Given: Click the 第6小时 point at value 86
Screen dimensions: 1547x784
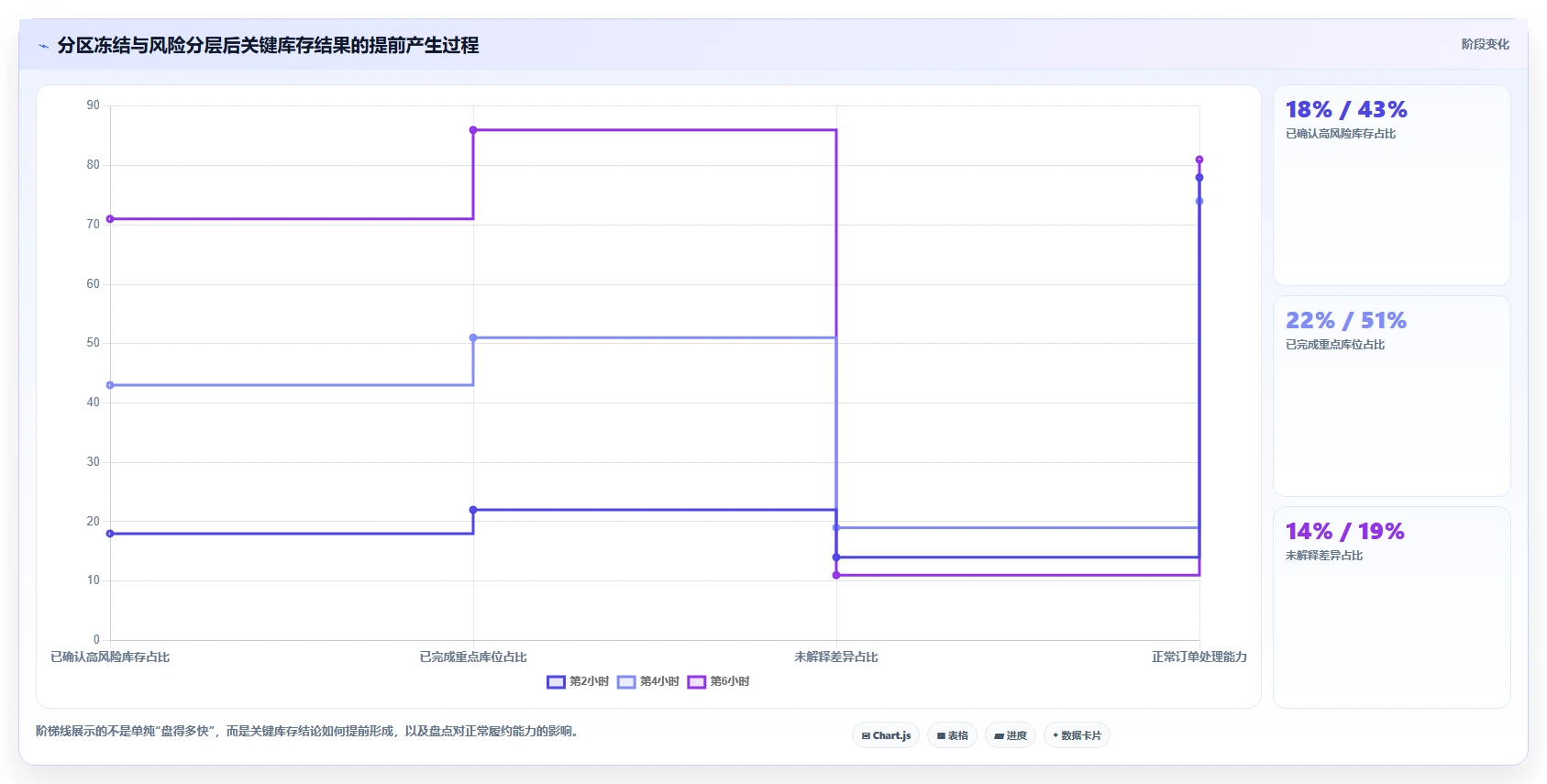Looking at the screenshot, I should point(473,130).
